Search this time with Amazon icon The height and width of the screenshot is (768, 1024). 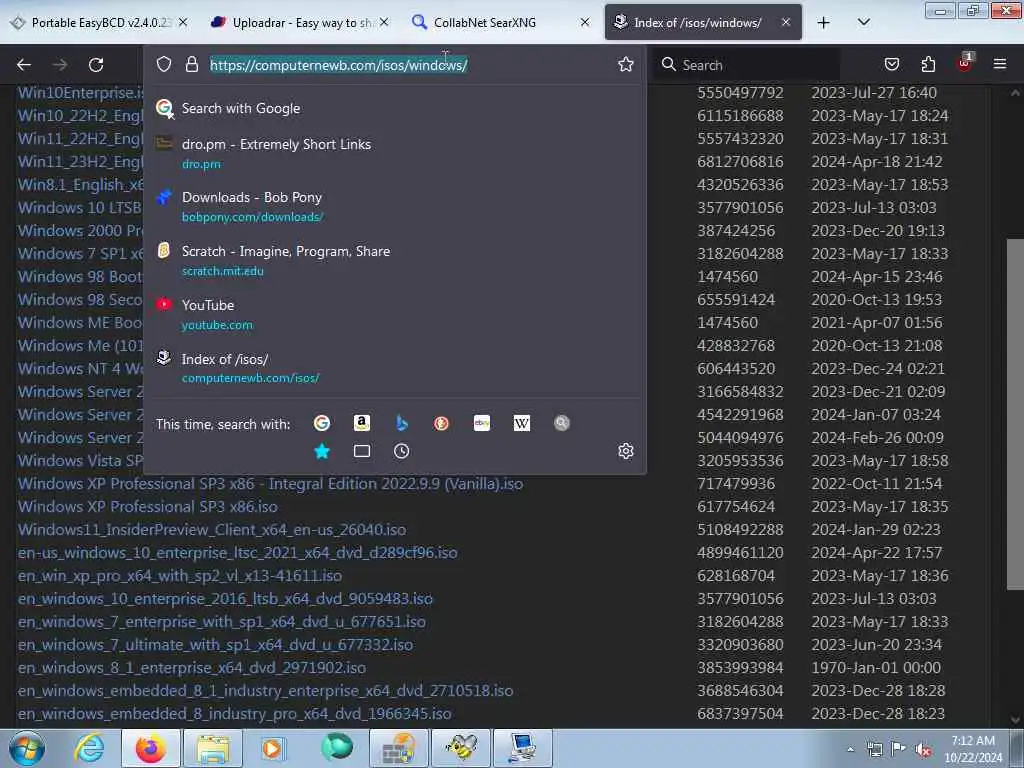pyautogui.click(x=362, y=423)
